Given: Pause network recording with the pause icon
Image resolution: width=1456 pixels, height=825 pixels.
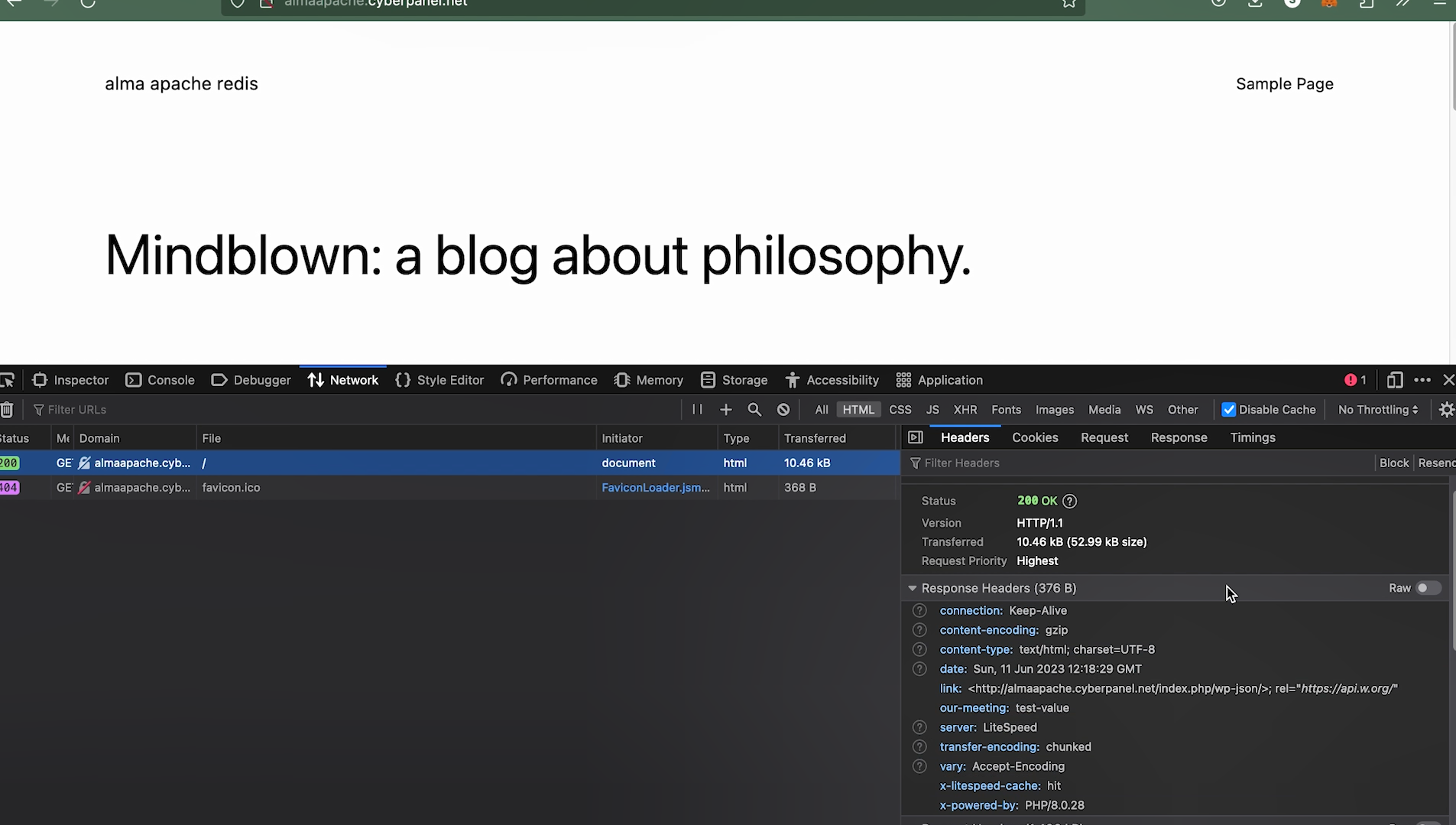Looking at the screenshot, I should click(x=697, y=410).
